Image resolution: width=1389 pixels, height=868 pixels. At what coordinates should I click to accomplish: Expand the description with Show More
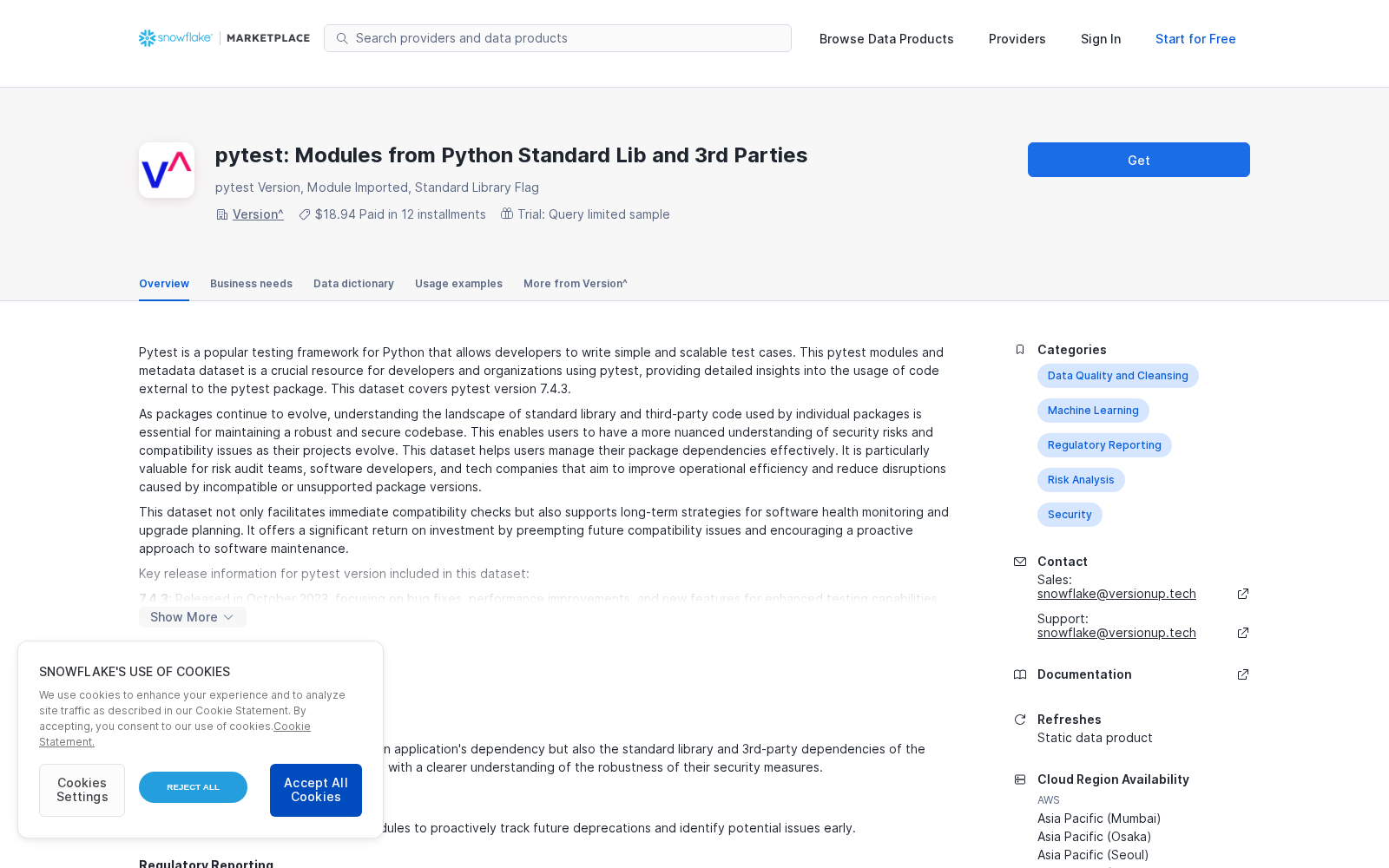pyautogui.click(x=193, y=617)
